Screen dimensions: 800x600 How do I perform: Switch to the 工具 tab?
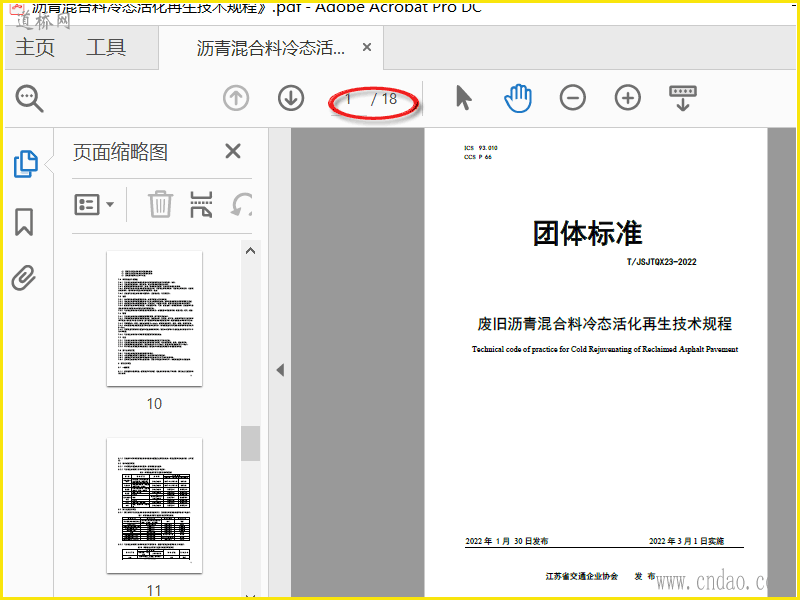tap(106, 47)
